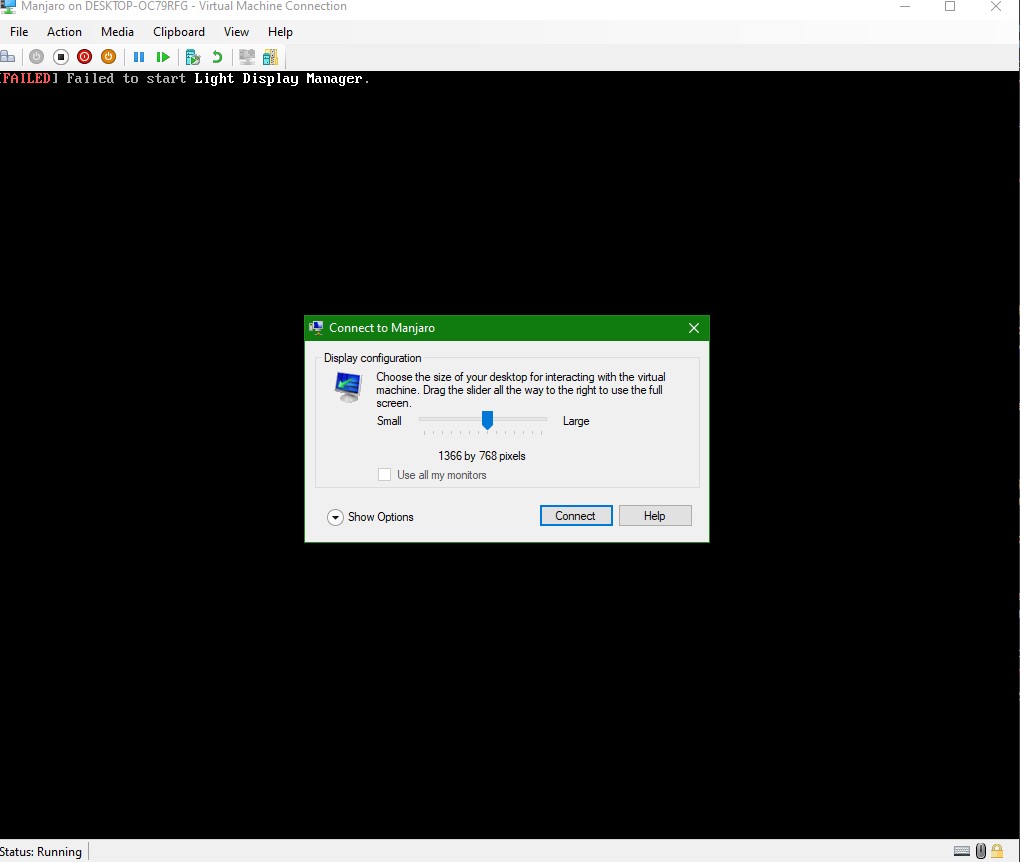The height and width of the screenshot is (862, 1020).
Task: Expand Show Options in the dialog
Action: coord(335,517)
